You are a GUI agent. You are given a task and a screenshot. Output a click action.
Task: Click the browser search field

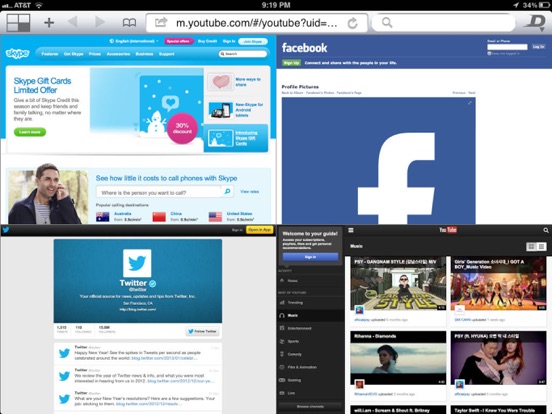(x=443, y=23)
